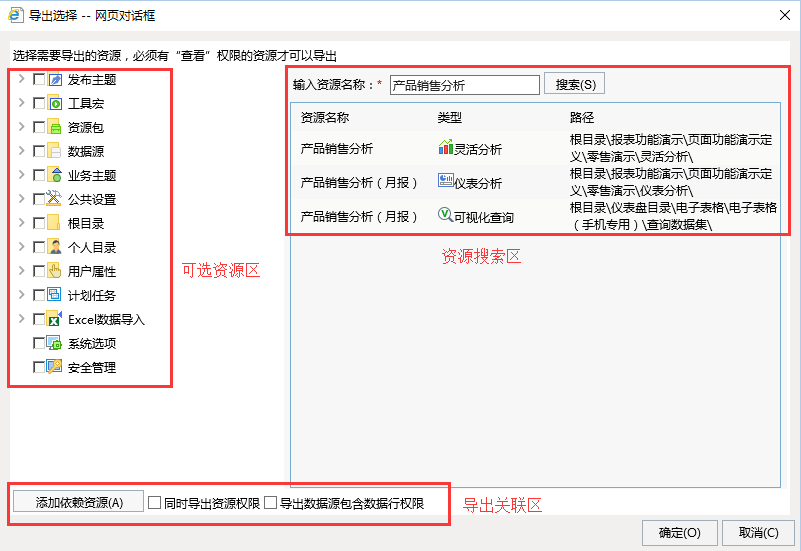Screen dimensions: 801x551
Task: Check the 工具宏 checkbox
Action: pos(39,103)
